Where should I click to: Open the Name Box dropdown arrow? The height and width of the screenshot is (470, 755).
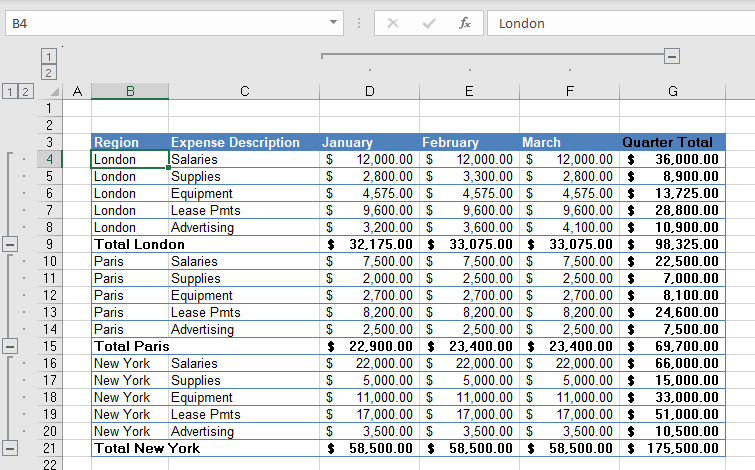point(334,23)
